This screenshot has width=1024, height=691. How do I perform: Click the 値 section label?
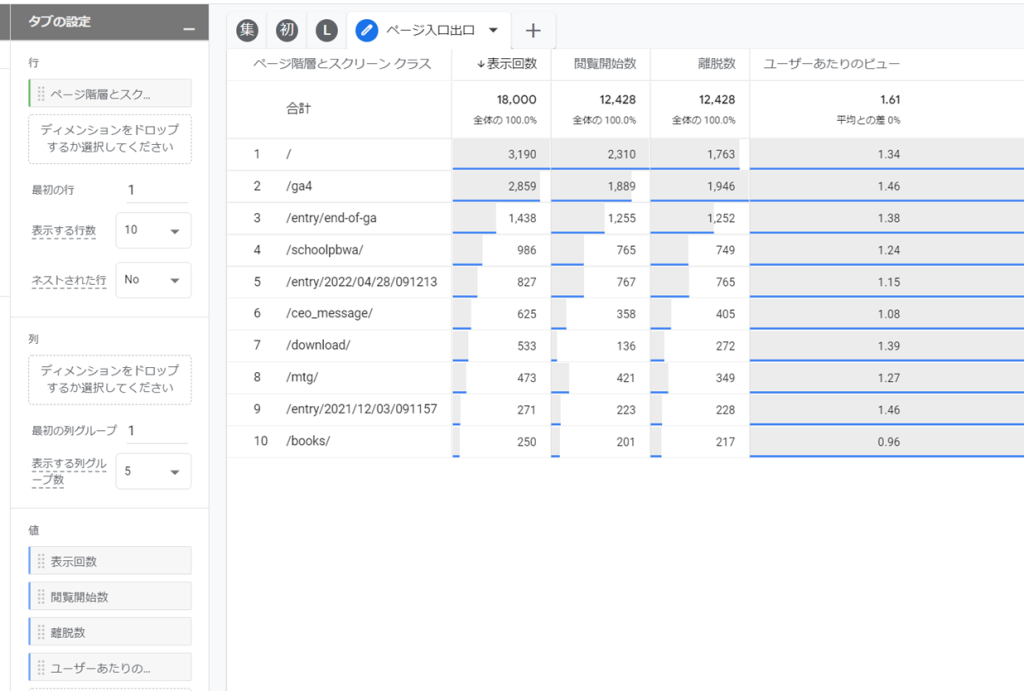click(x=33, y=530)
